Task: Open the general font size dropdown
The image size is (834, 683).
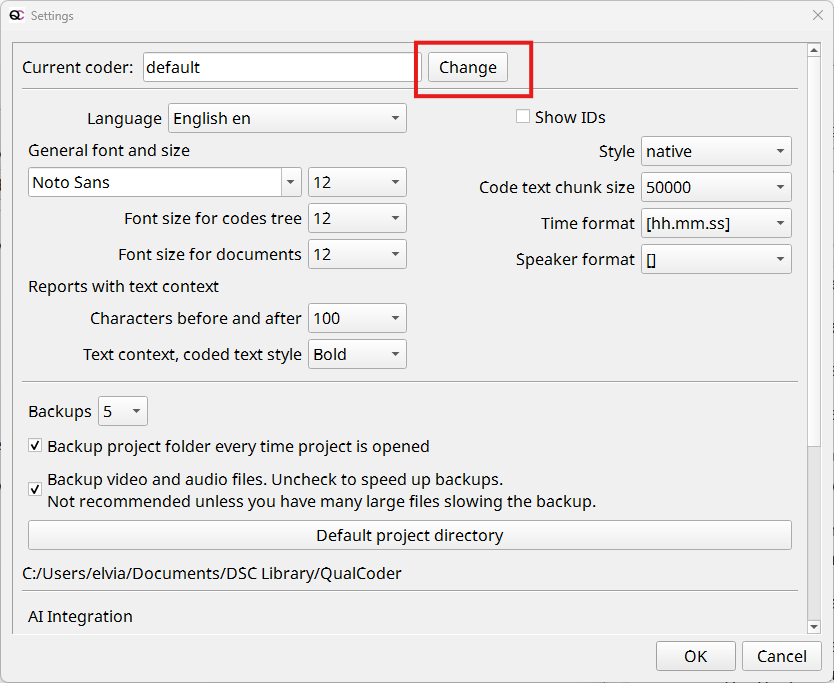Action: click(x=357, y=182)
